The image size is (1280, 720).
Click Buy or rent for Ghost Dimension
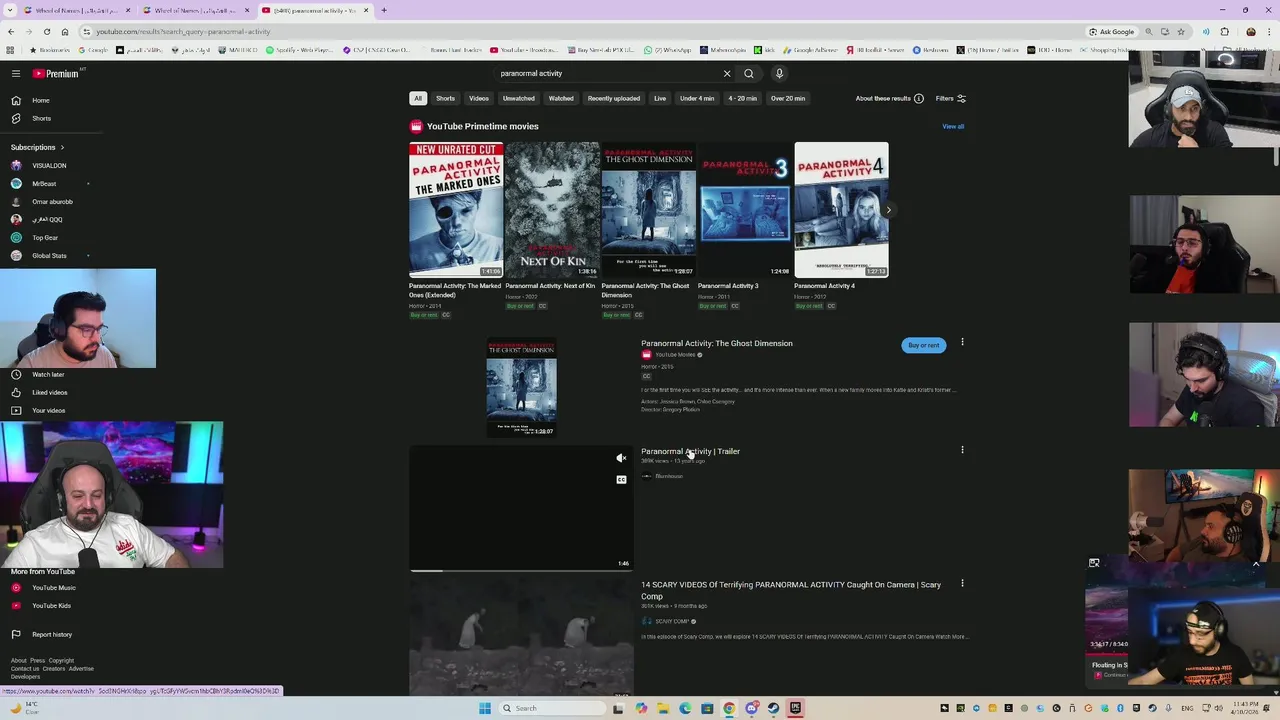coord(923,345)
